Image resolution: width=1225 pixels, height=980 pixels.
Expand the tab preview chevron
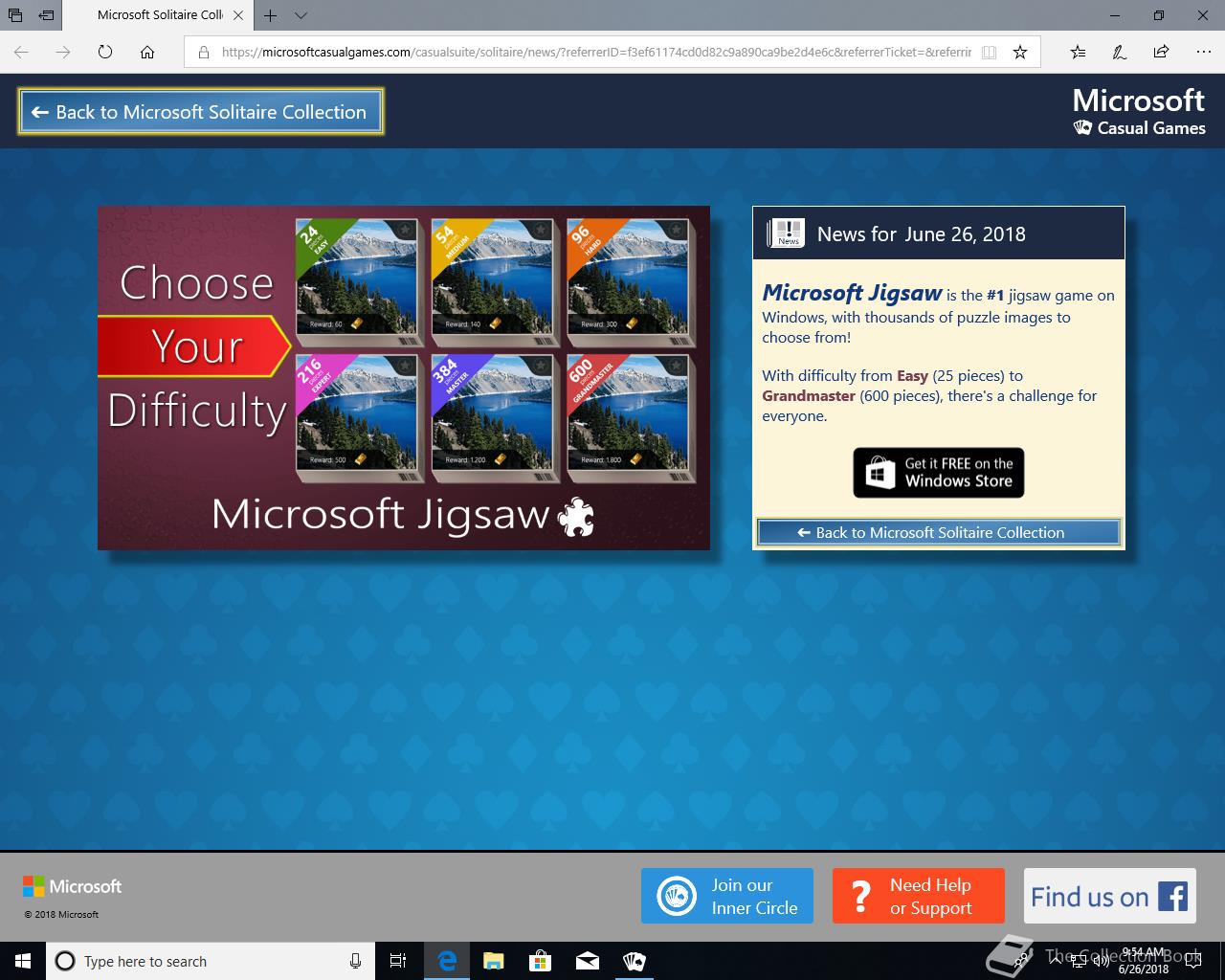point(301,15)
